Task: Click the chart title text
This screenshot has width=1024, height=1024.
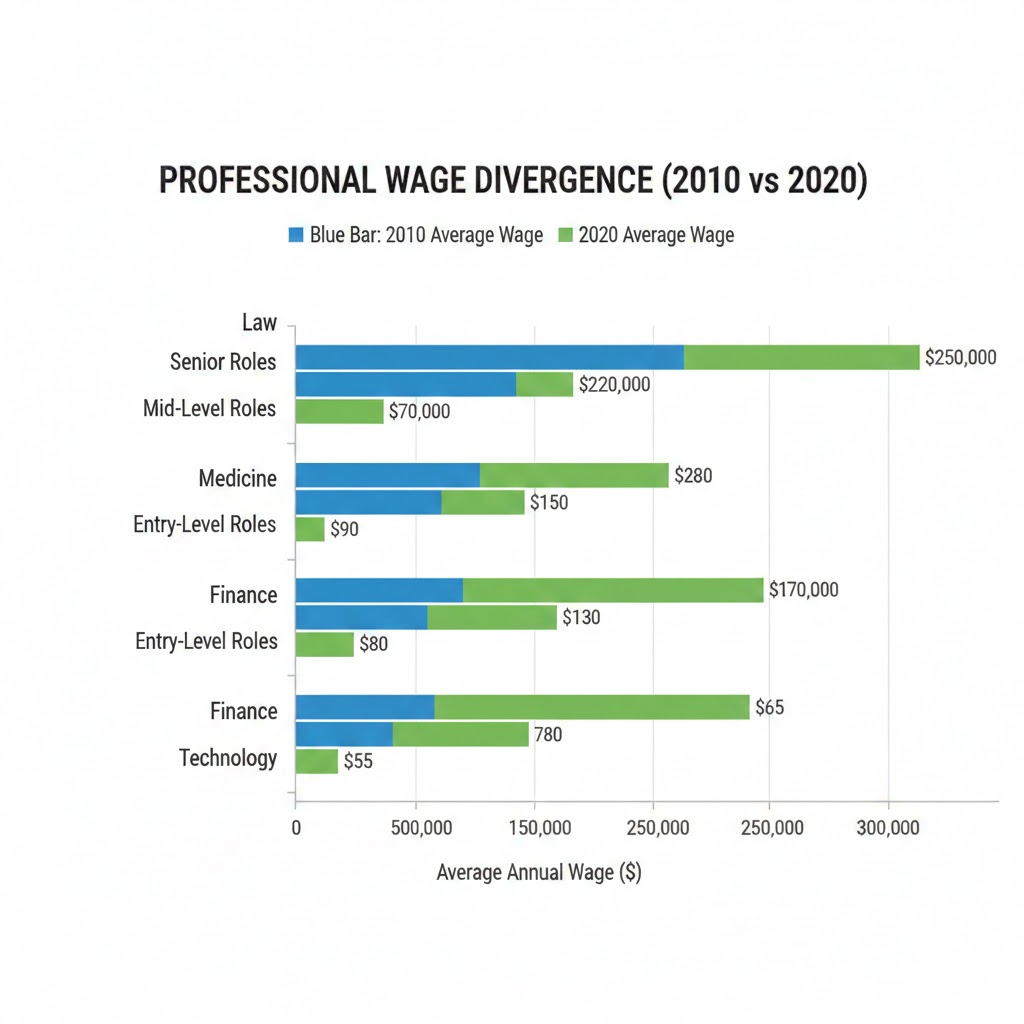Action: [513, 180]
